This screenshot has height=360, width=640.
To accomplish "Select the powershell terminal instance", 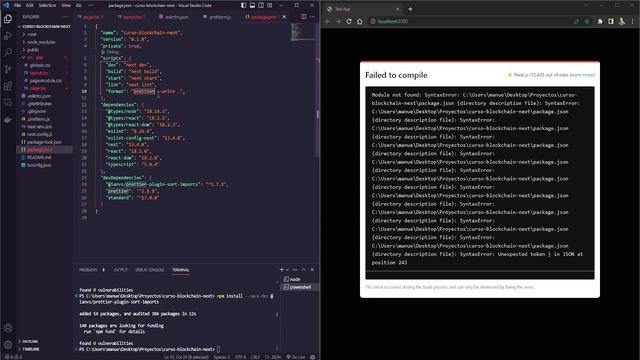I will pos(300,287).
